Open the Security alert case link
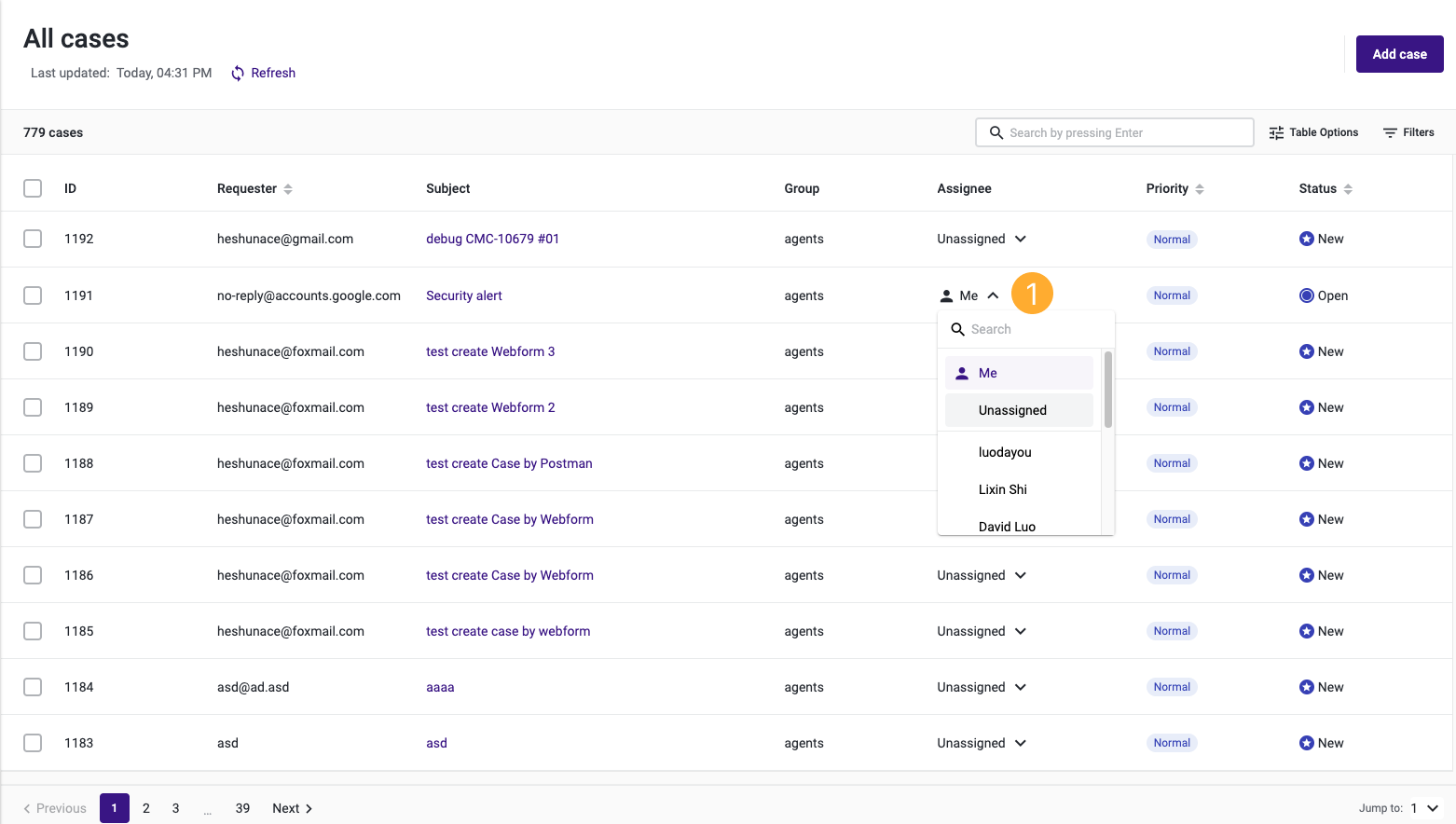 pyautogui.click(x=463, y=295)
